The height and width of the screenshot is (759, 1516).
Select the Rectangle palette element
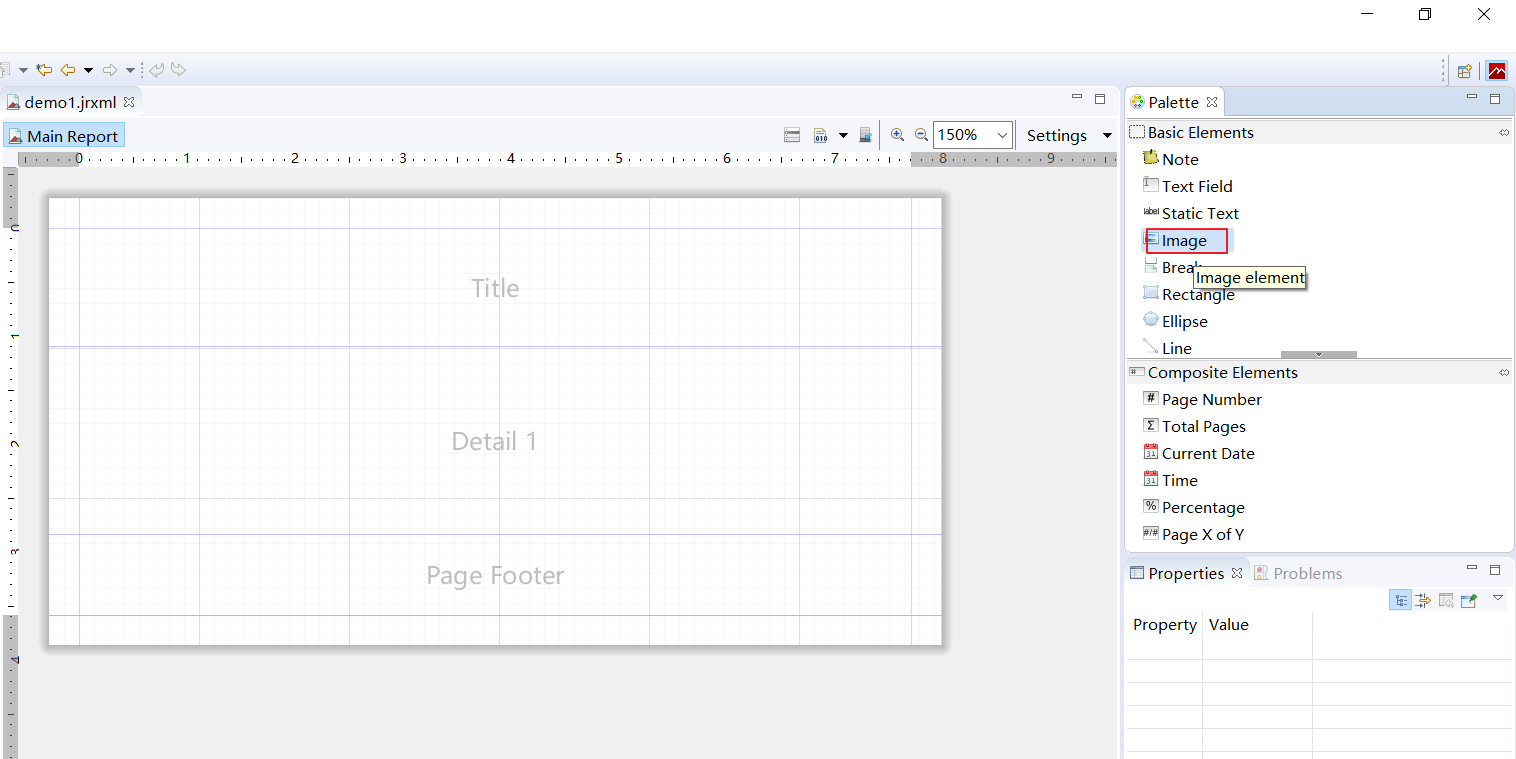click(x=1189, y=294)
